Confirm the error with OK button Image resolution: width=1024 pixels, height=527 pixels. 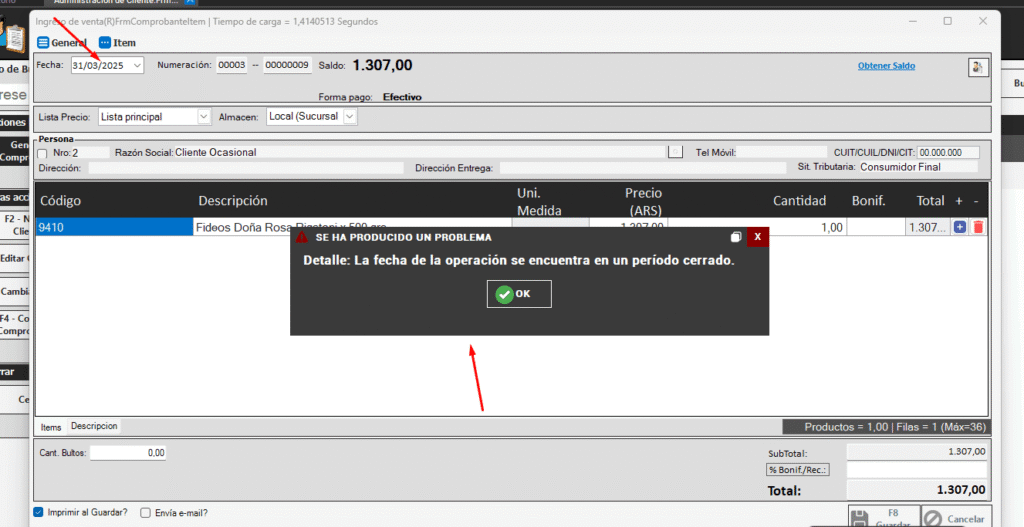(519, 294)
